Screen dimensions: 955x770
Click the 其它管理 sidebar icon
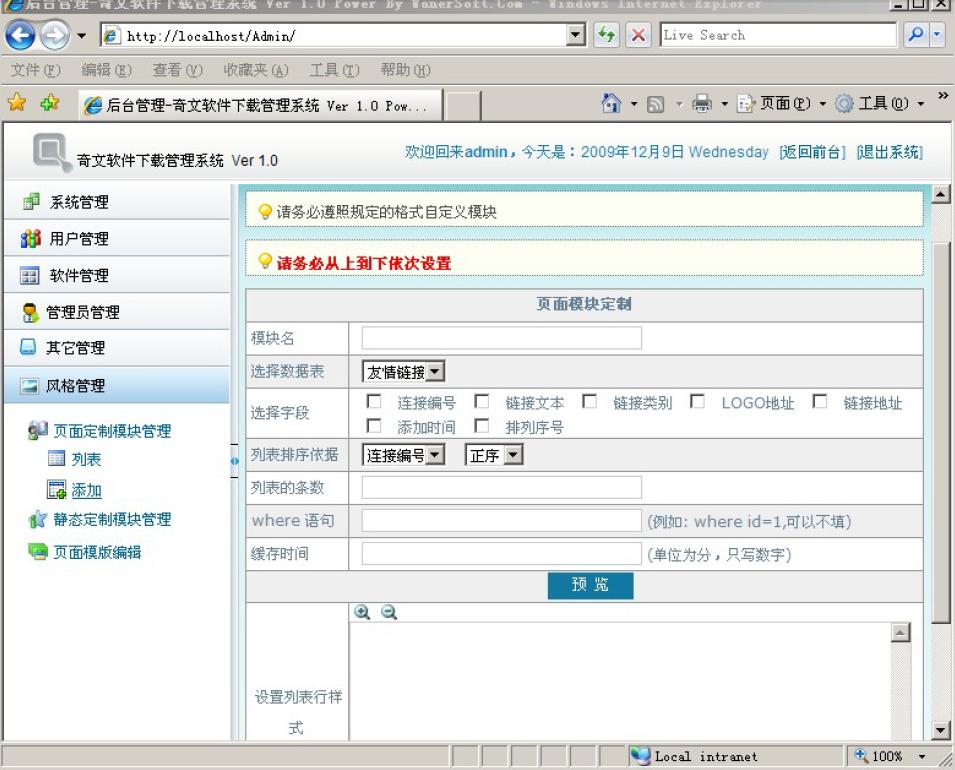28,347
